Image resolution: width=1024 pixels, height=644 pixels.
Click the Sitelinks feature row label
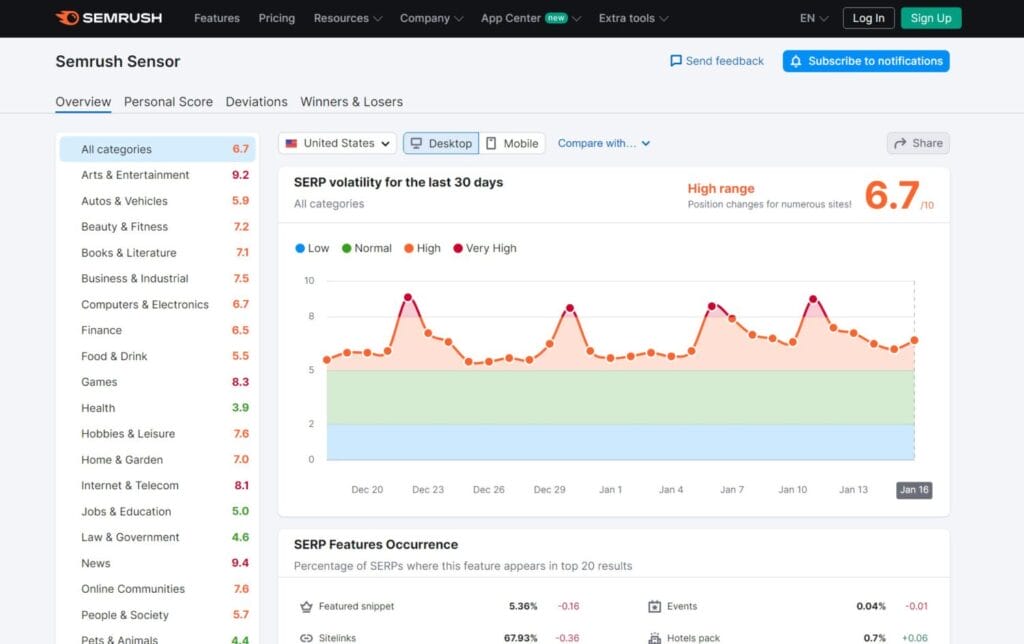pyautogui.click(x=338, y=638)
